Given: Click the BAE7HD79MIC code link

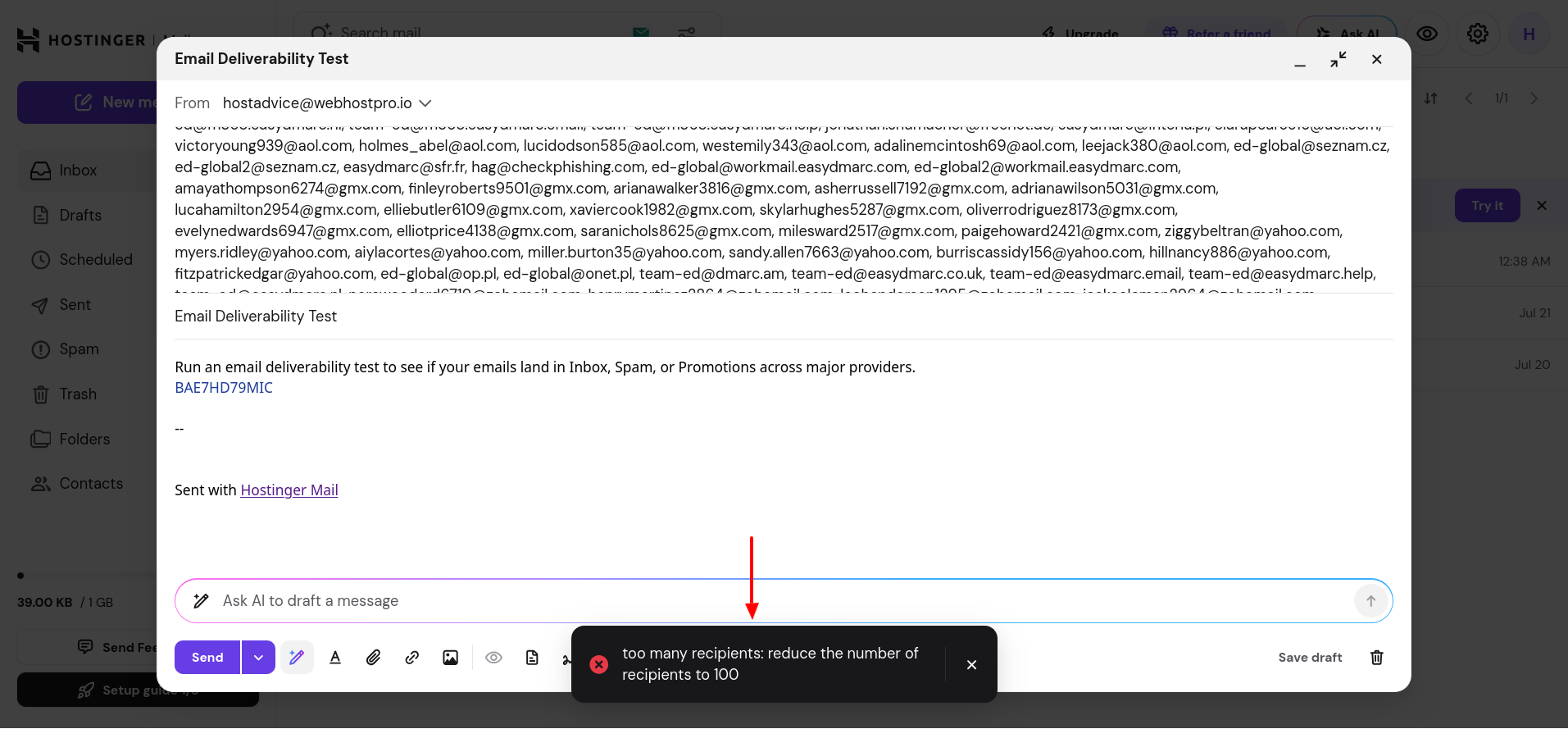Looking at the screenshot, I should [x=224, y=388].
